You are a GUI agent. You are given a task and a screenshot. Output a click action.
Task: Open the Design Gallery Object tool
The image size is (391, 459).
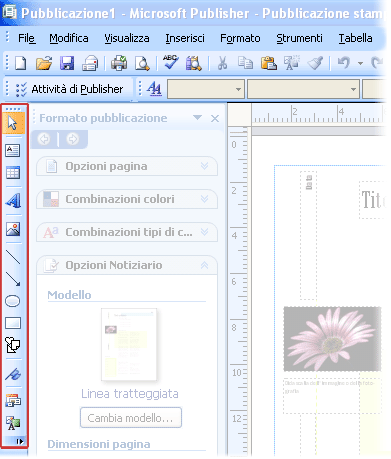[x=13, y=400]
